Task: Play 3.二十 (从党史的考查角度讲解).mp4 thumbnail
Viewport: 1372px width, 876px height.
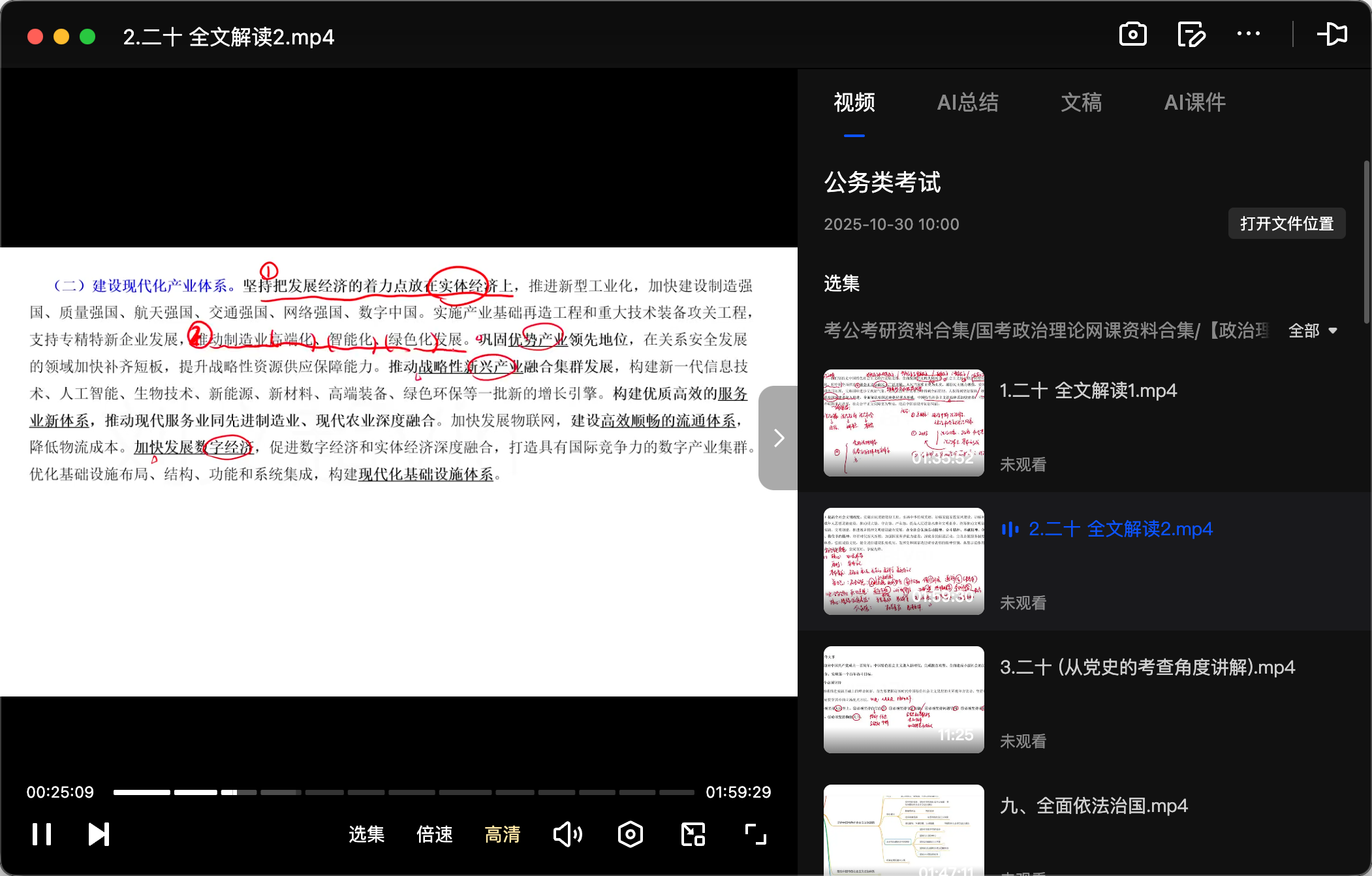Action: pyautogui.click(x=903, y=699)
